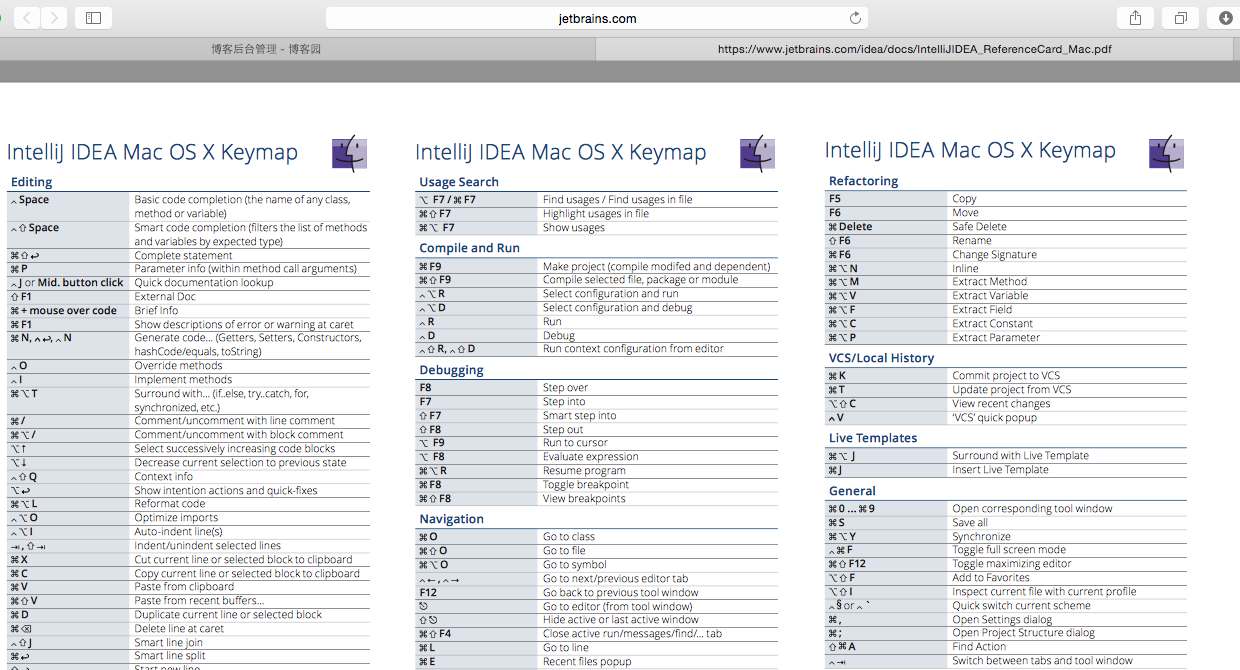Image resolution: width=1240 pixels, height=670 pixels.
Task: Click the General section heading
Action: click(852, 491)
